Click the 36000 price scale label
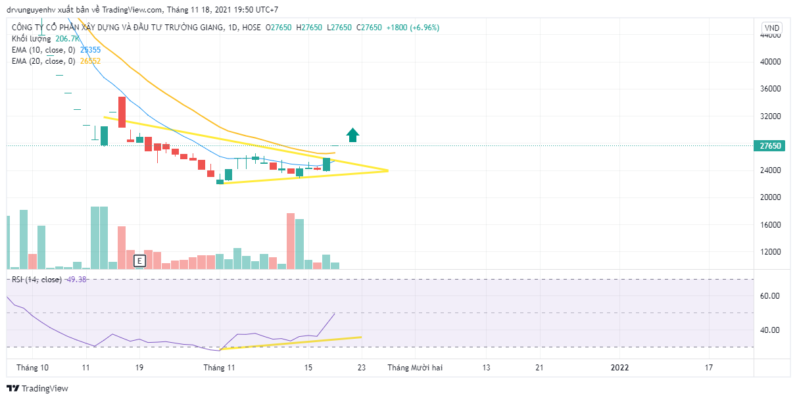The width and height of the screenshot is (797, 400). 770,89
